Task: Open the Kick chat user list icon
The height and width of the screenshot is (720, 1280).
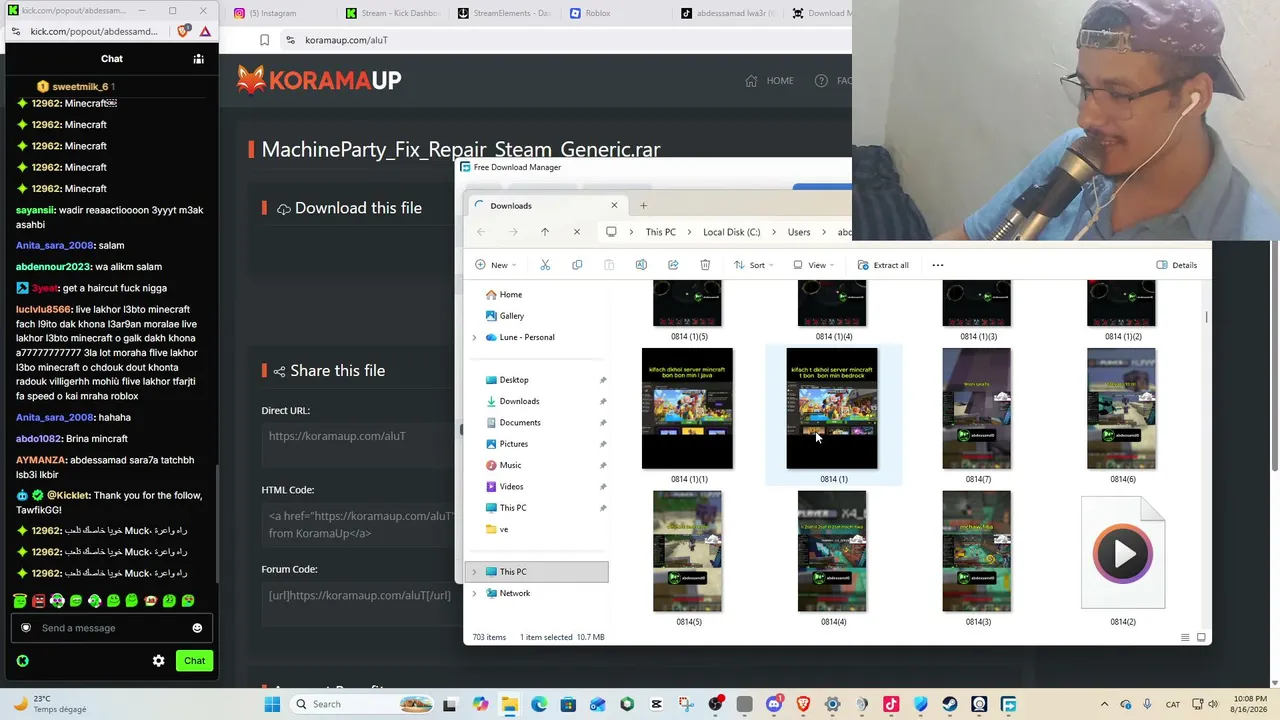Action: pos(198,59)
